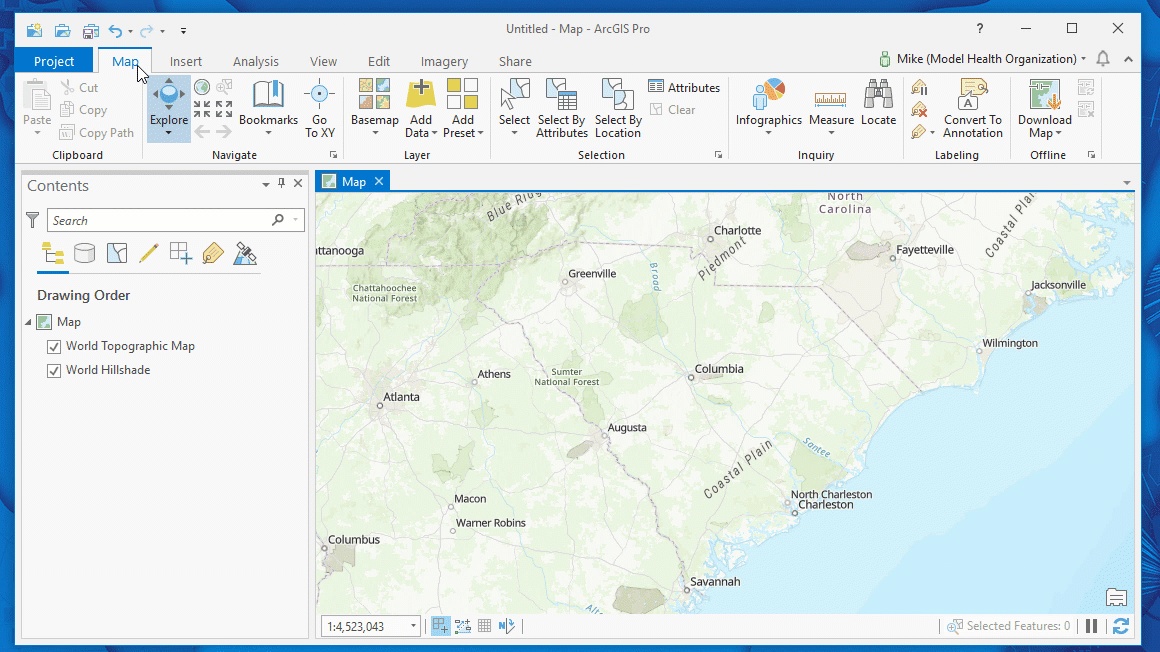The height and width of the screenshot is (652, 1160).
Task: Show List By Labeling tag view
Action: click(x=212, y=254)
